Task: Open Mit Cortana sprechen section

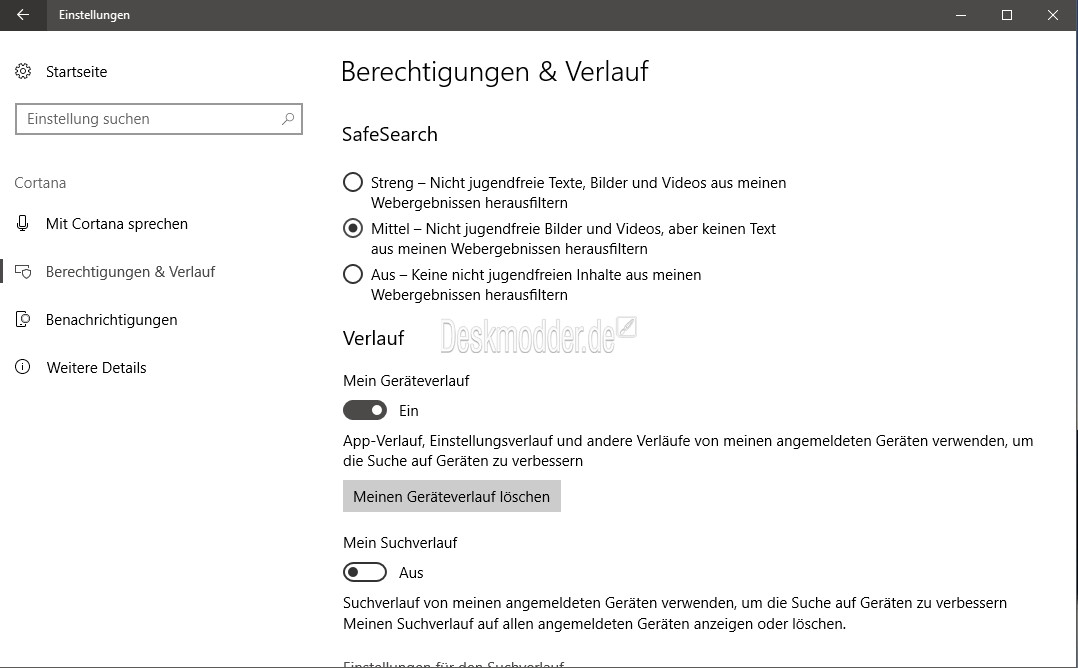Action: click(x=117, y=223)
